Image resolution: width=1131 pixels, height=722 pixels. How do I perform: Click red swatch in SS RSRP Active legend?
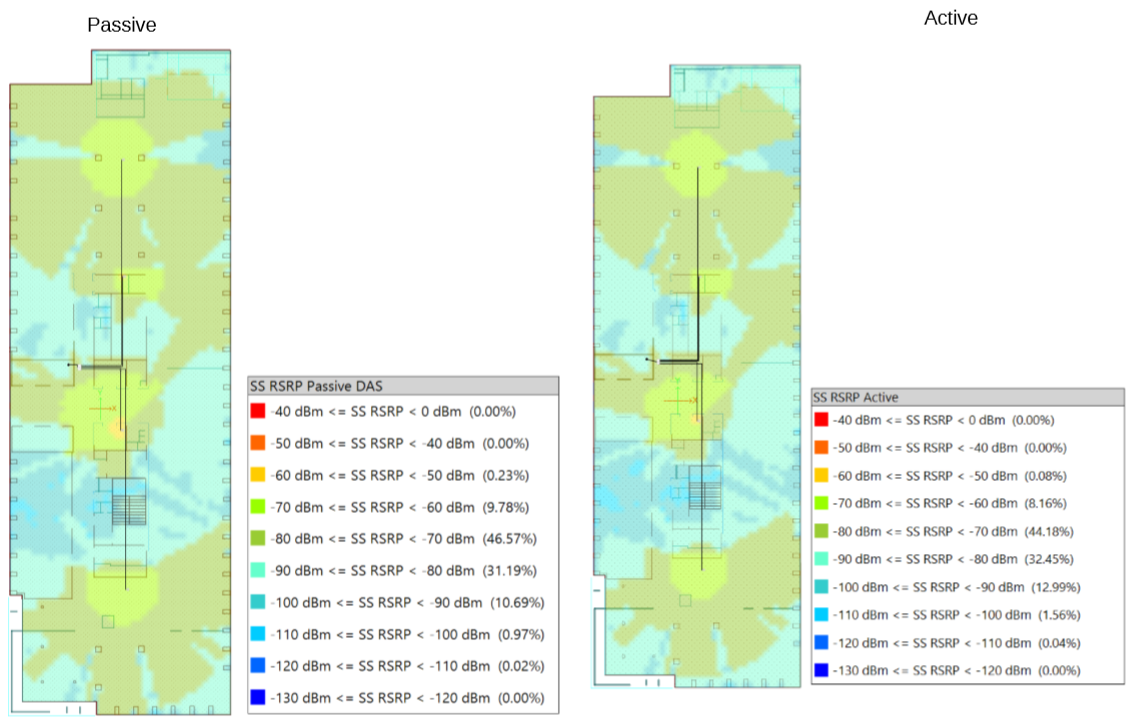coord(821,419)
